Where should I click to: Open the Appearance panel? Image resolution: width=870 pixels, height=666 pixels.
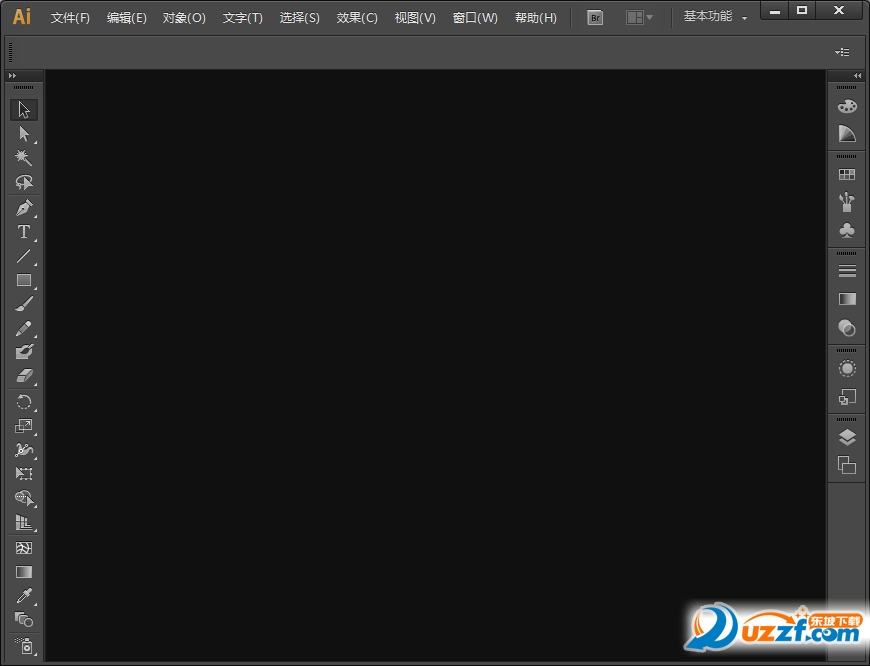coord(847,369)
